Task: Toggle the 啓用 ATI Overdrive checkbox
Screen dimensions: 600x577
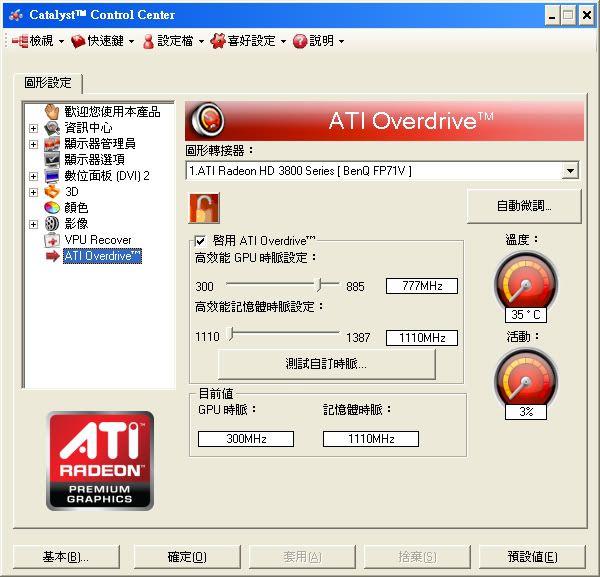Action: [x=200, y=241]
